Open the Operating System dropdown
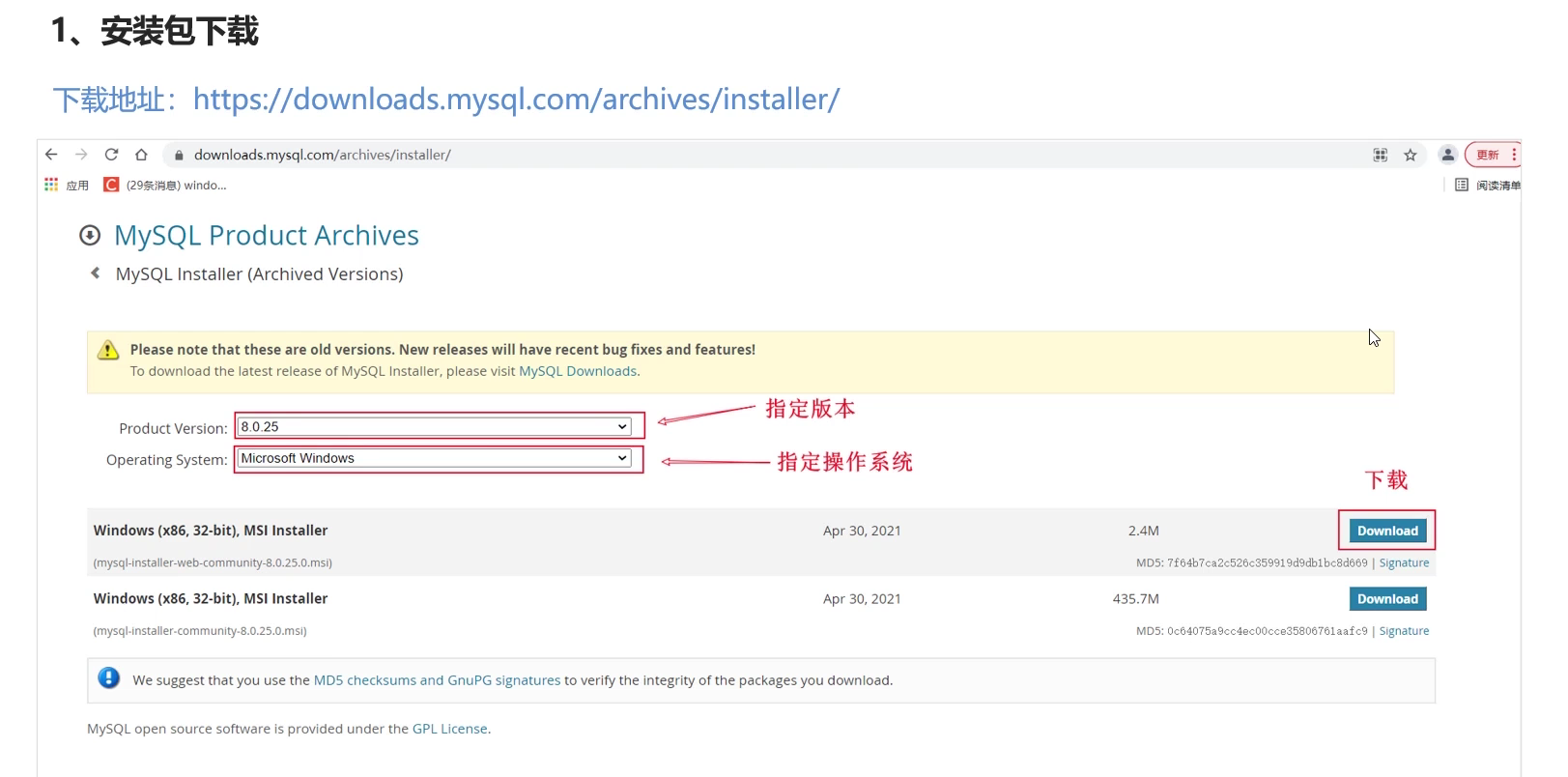The height and width of the screenshot is (777, 1568). [x=435, y=458]
